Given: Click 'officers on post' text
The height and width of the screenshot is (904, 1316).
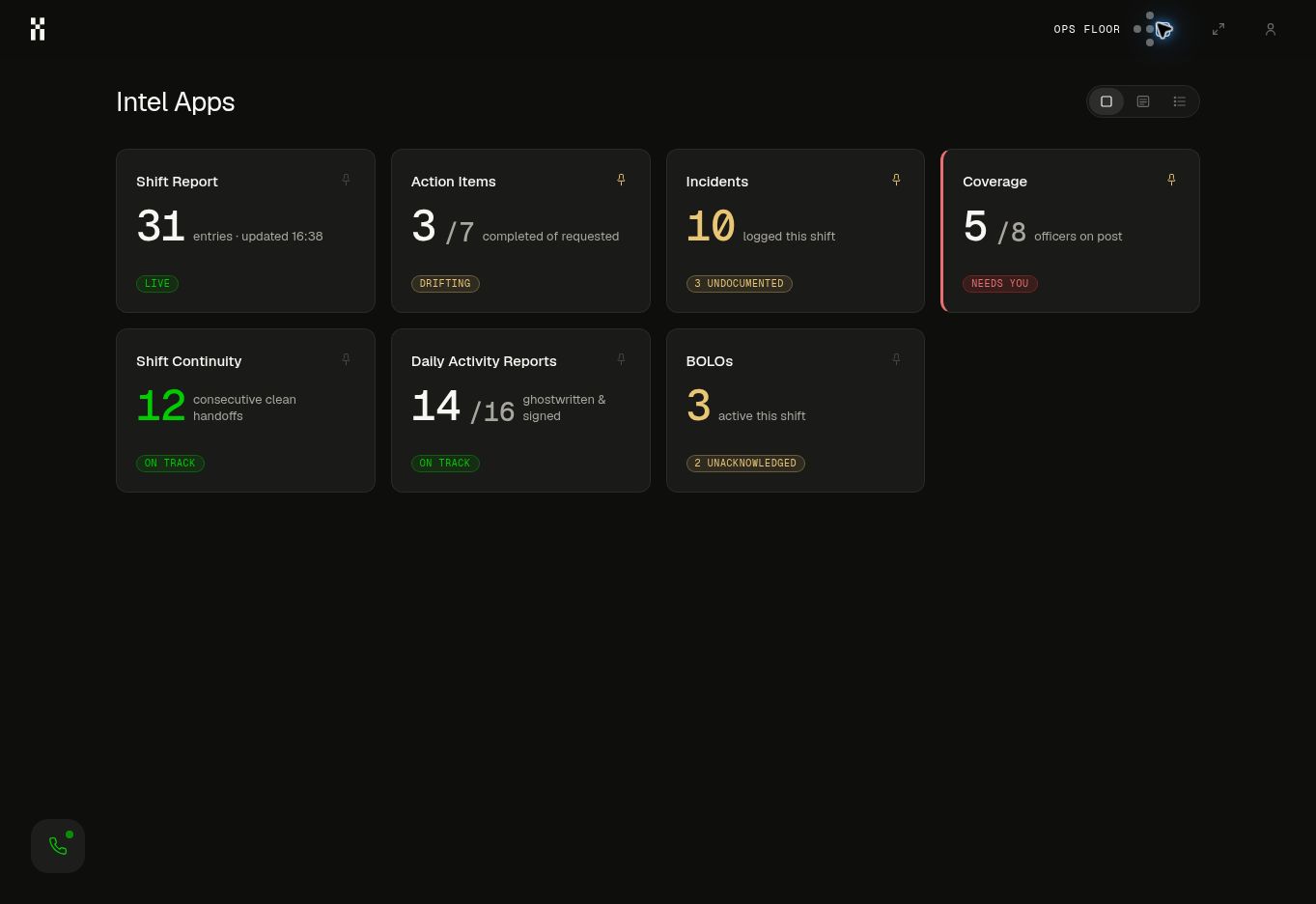Looking at the screenshot, I should [x=1078, y=236].
